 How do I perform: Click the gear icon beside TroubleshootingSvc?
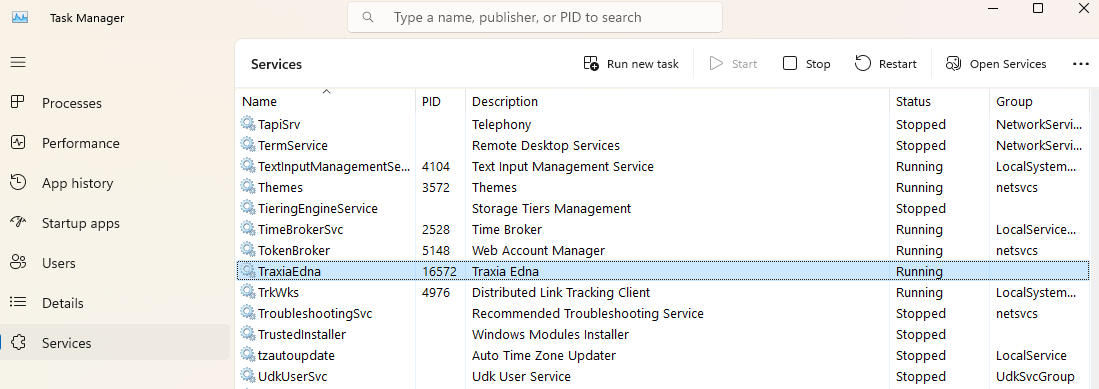pos(247,313)
